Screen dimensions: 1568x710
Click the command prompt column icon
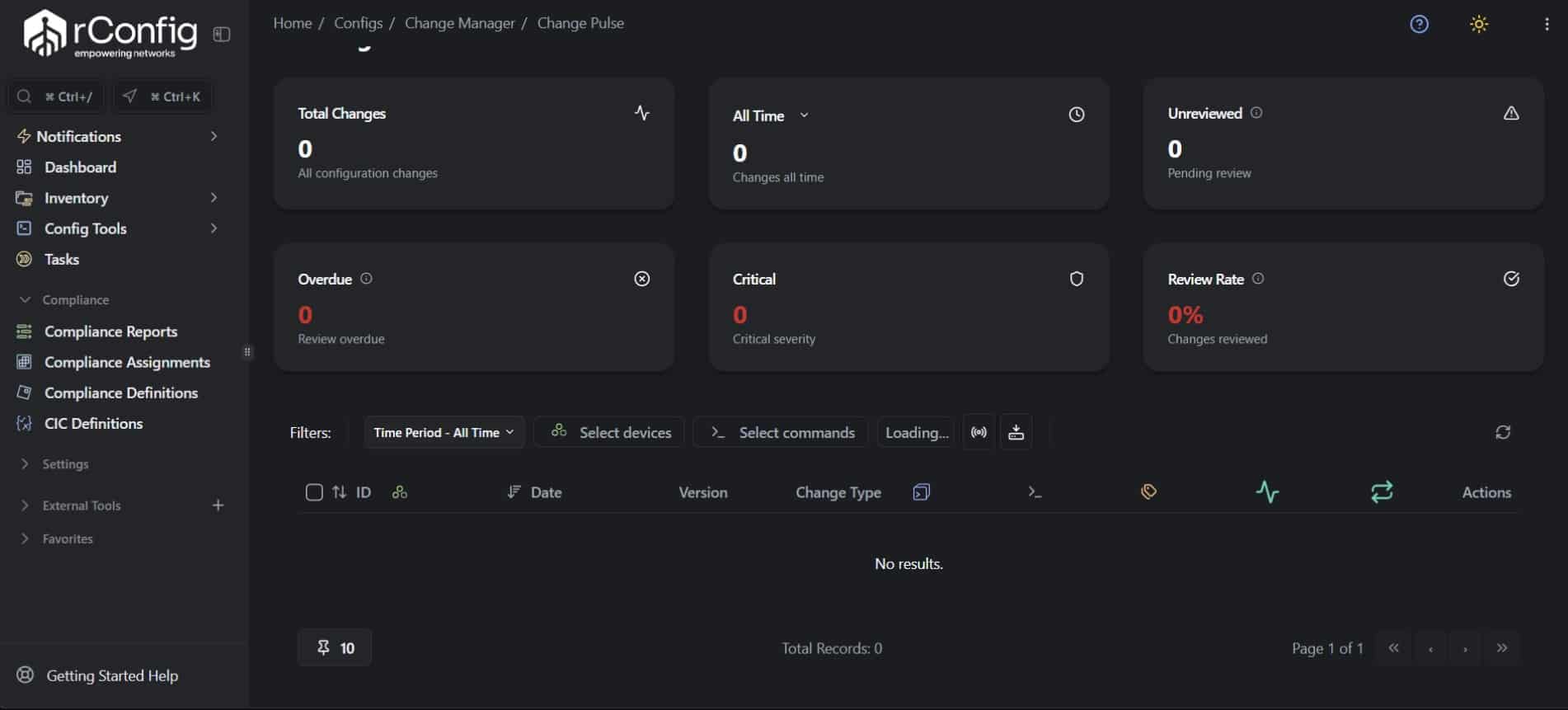pos(1035,492)
